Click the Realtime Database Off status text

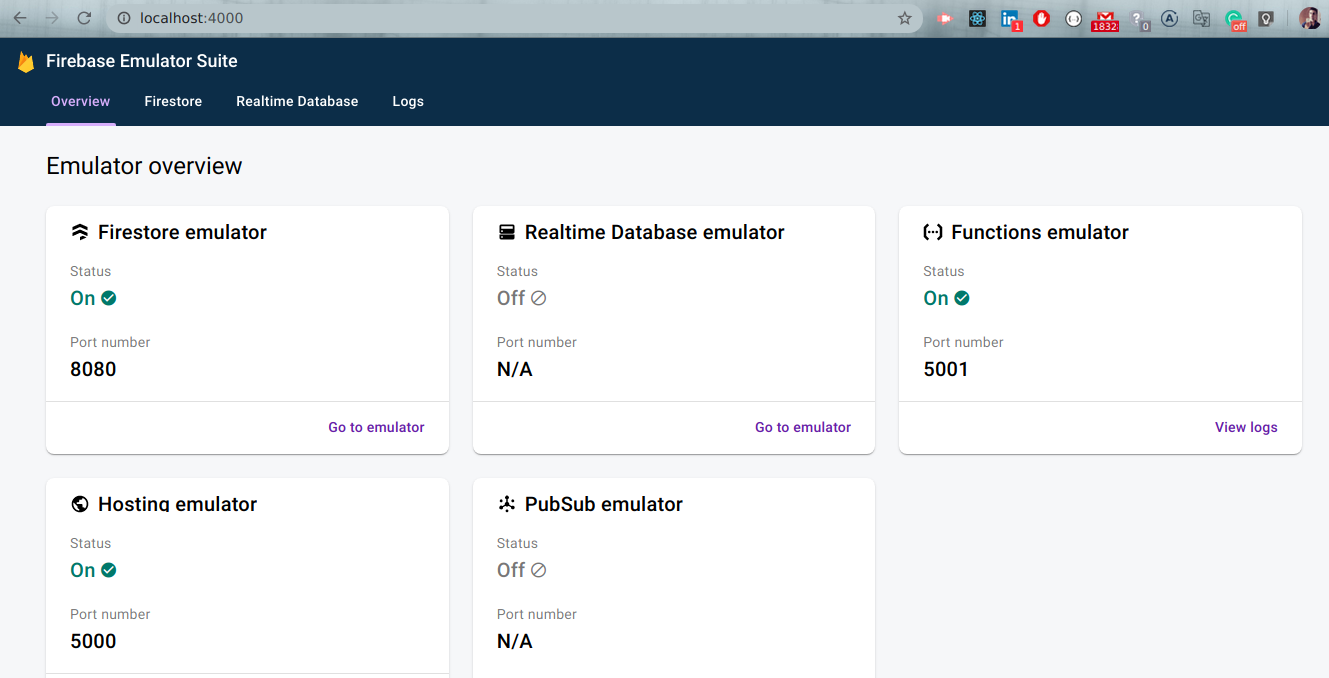tap(511, 298)
